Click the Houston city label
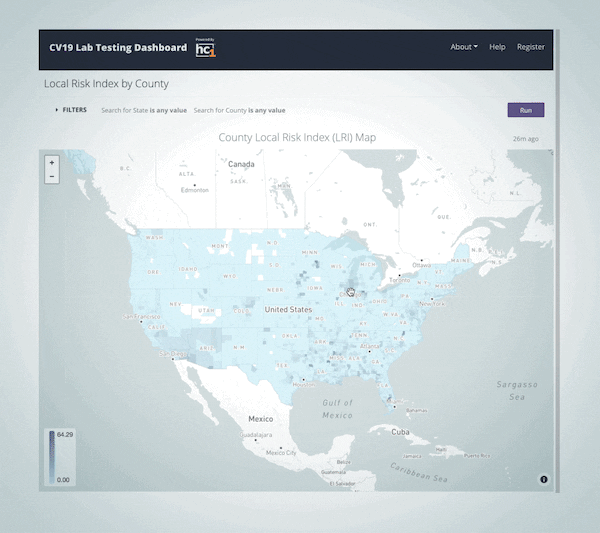 point(303,385)
